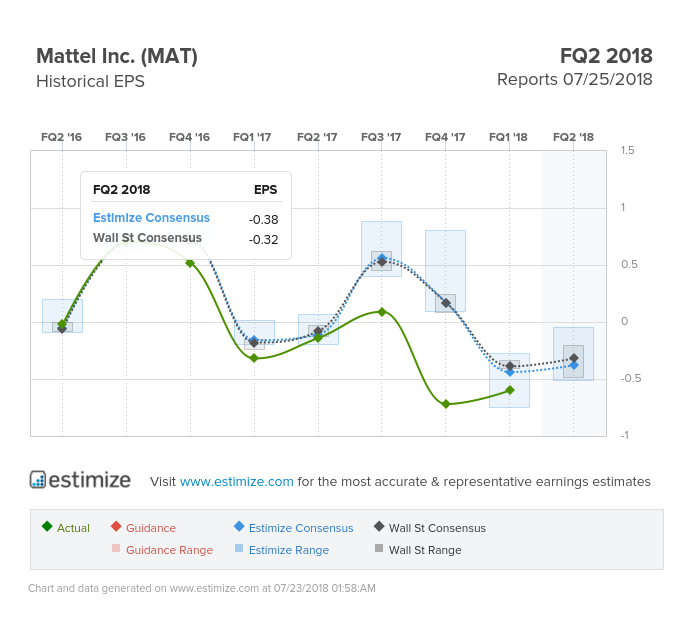Toggle the Guidance legend entry
Image resolution: width=685 pixels, height=620 pixels.
[143, 528]
